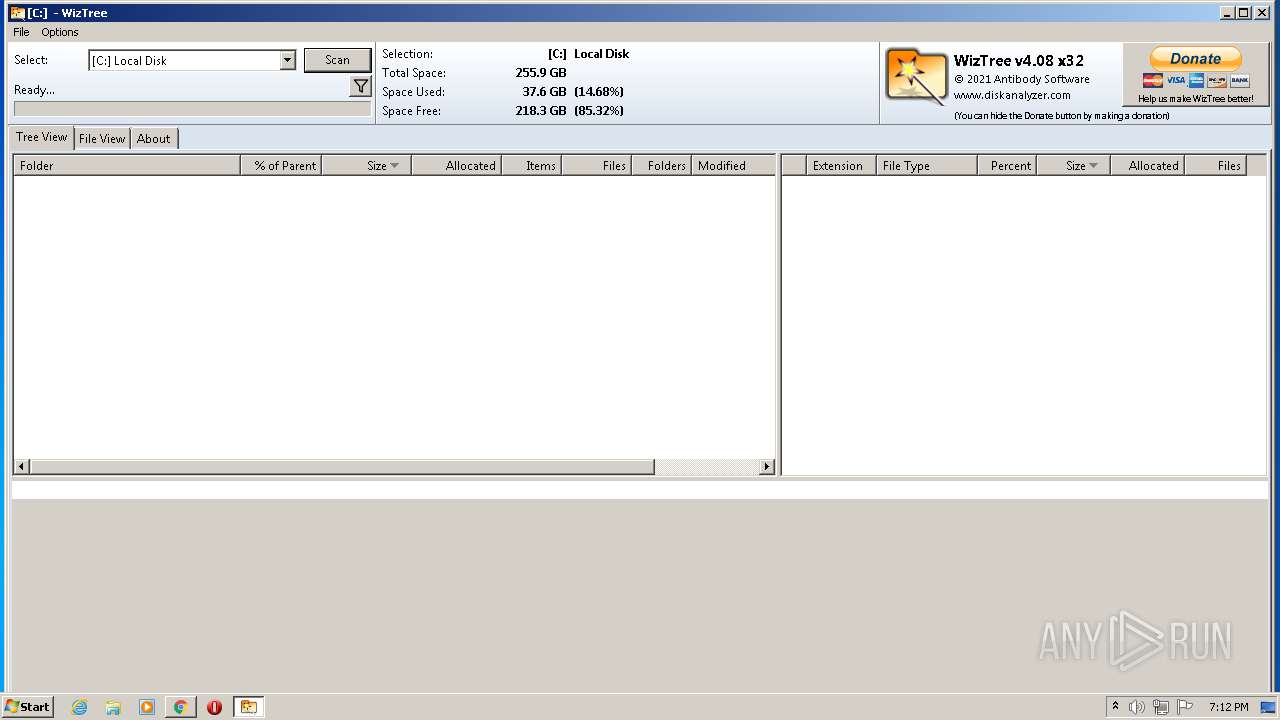Select WizTree taskbar button
1280x720 pixels.
point(248,707)
